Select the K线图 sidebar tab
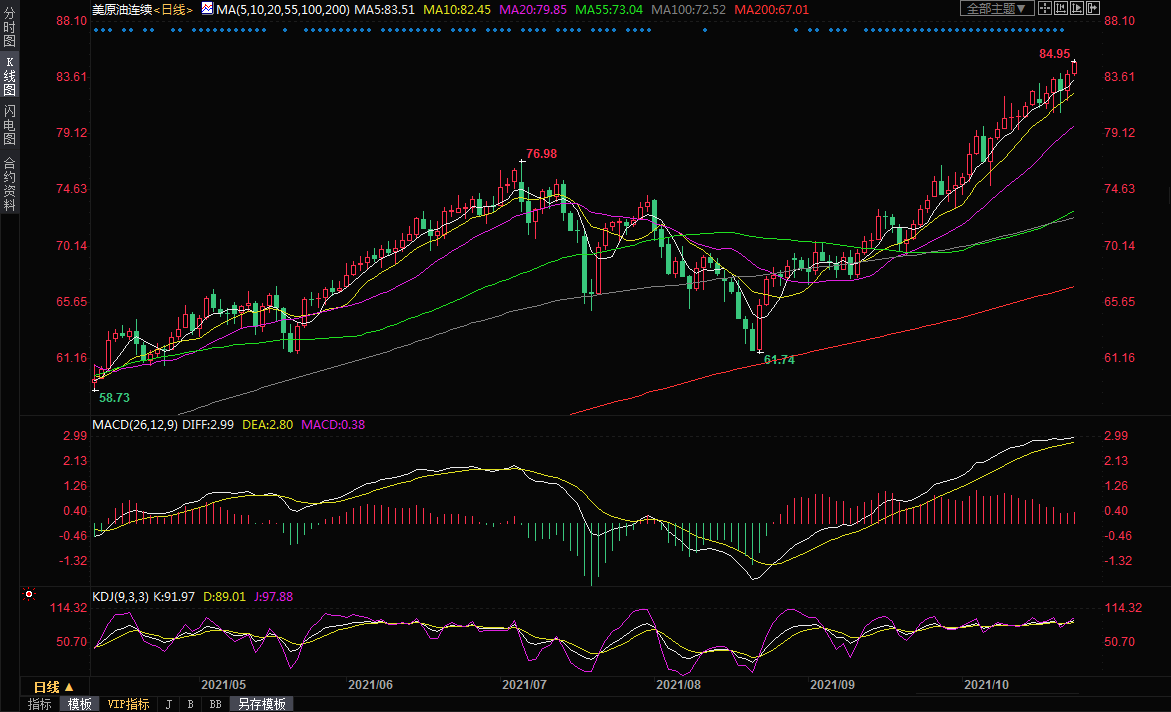This screenshot has width=1171, height=712. click(x=9, y=76)
